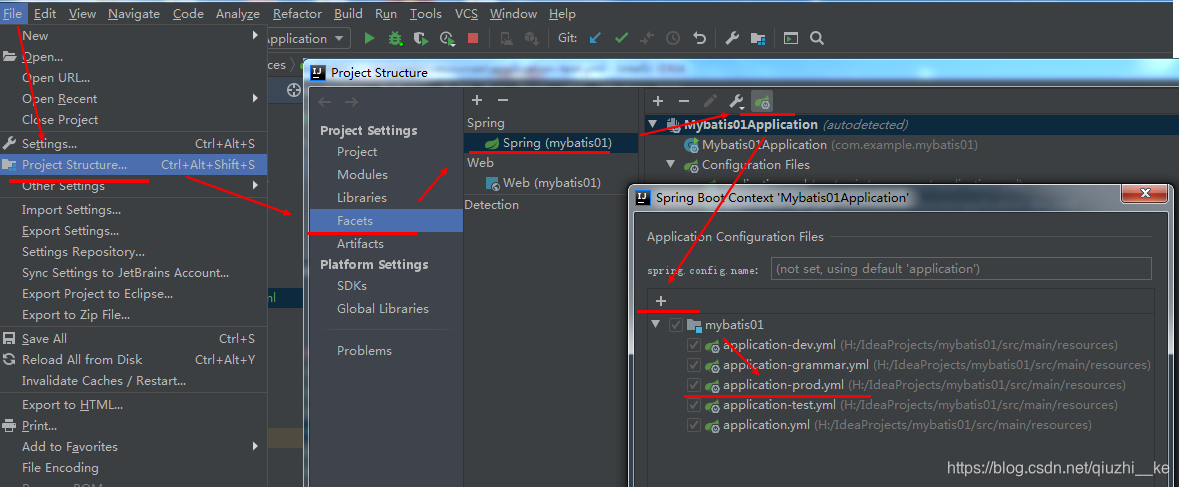Select the Web (mybatis01) facet

tap(551, 182)
